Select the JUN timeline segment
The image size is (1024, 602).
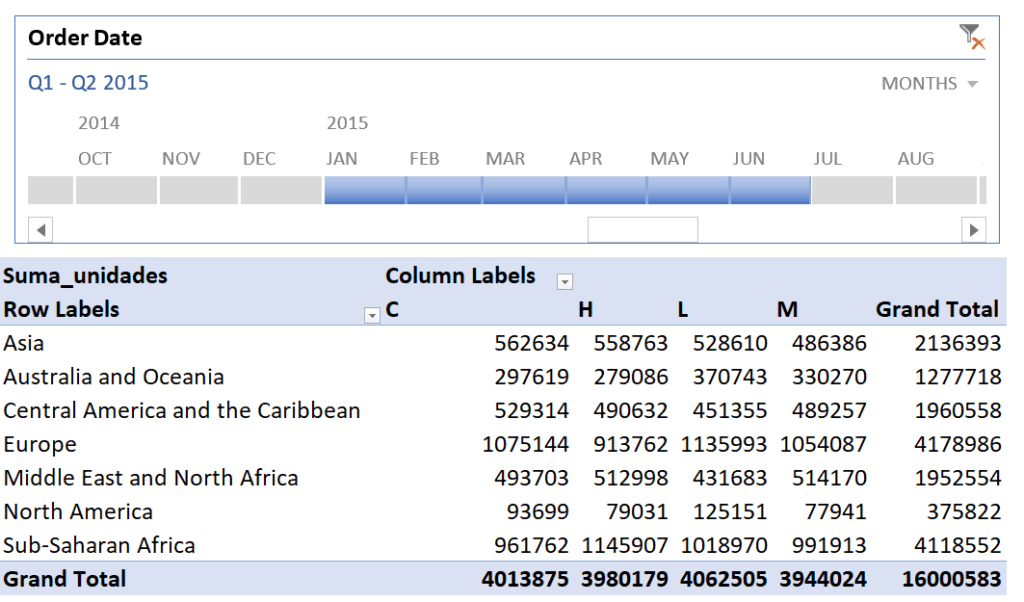click(771, 190)
